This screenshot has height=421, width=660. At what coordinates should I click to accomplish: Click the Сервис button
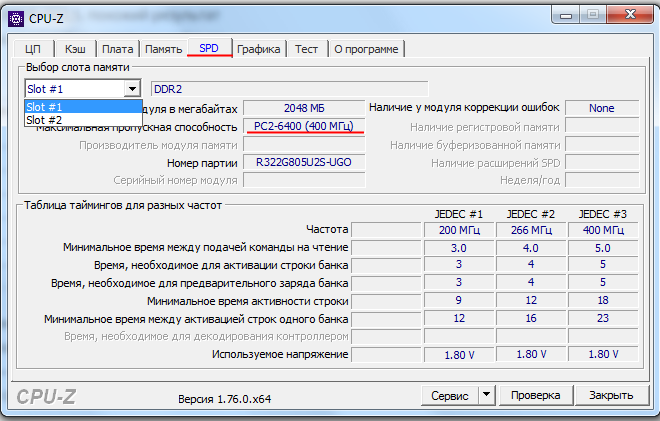[x=450, y=395]
